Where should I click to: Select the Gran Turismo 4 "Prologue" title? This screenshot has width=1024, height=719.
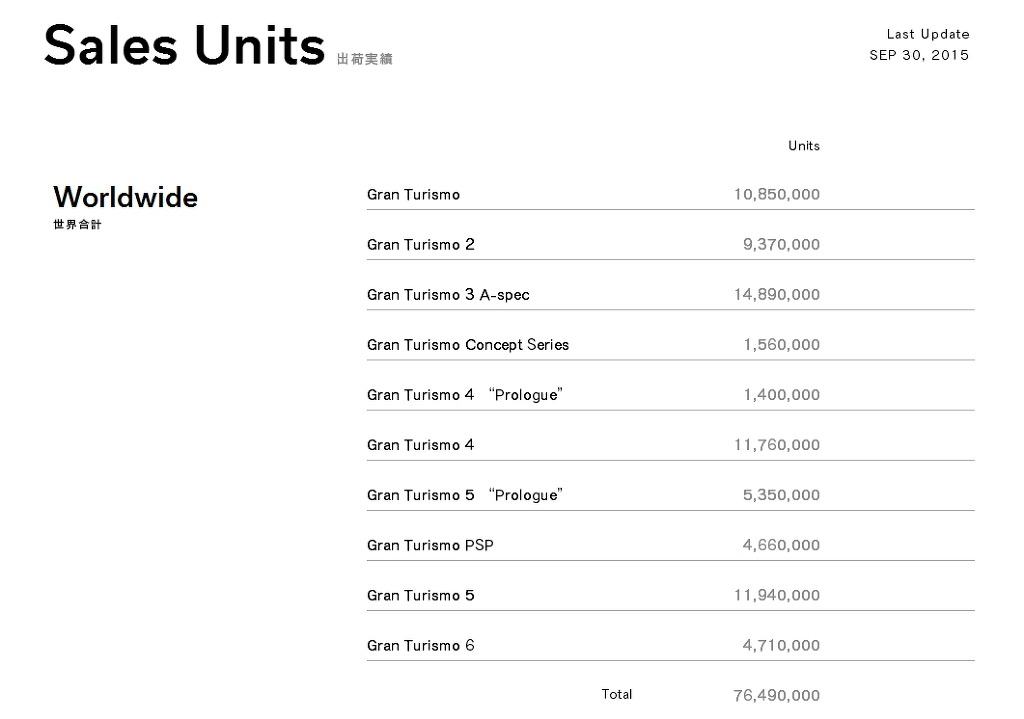pos(465,395)
